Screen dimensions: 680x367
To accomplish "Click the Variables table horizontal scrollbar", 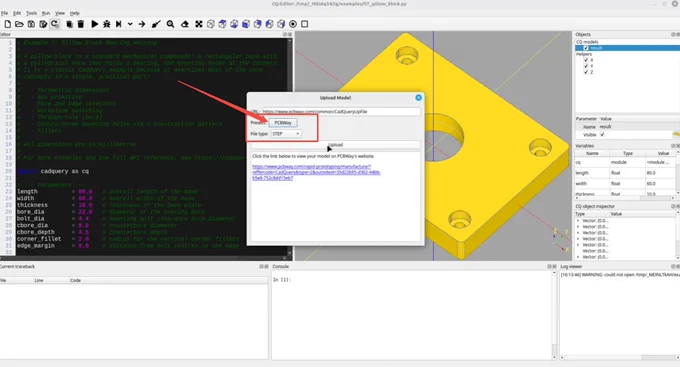I will pyautogui.click(x=624, y=198).
